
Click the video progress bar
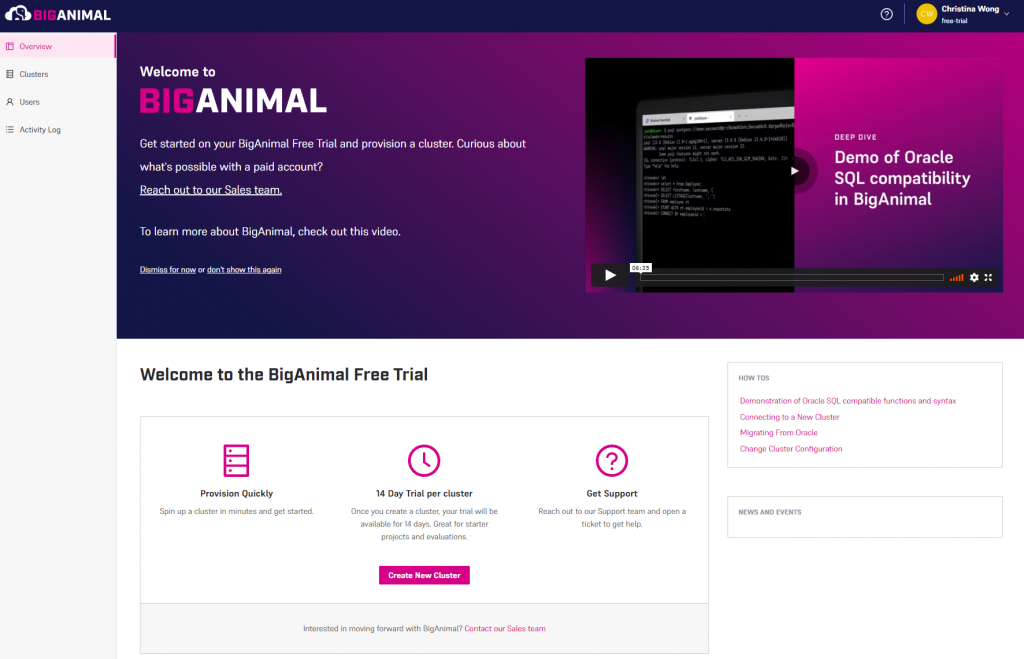click(x=790, y=277)
